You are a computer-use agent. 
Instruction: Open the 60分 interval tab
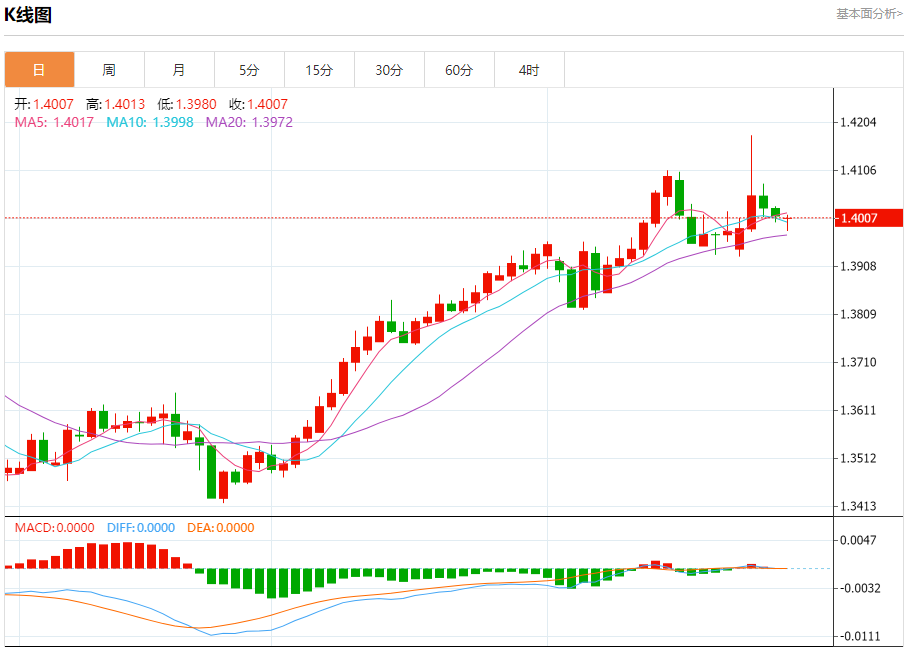coord(460,70)
